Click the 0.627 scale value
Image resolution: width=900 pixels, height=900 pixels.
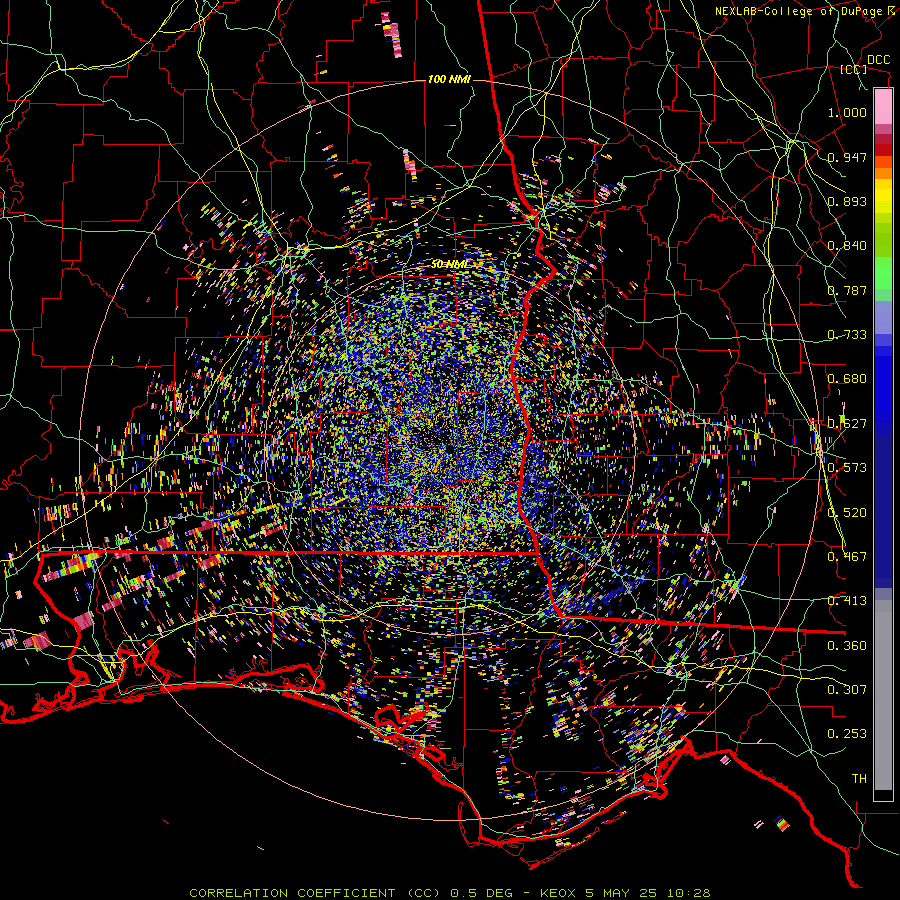pos(847,424)
